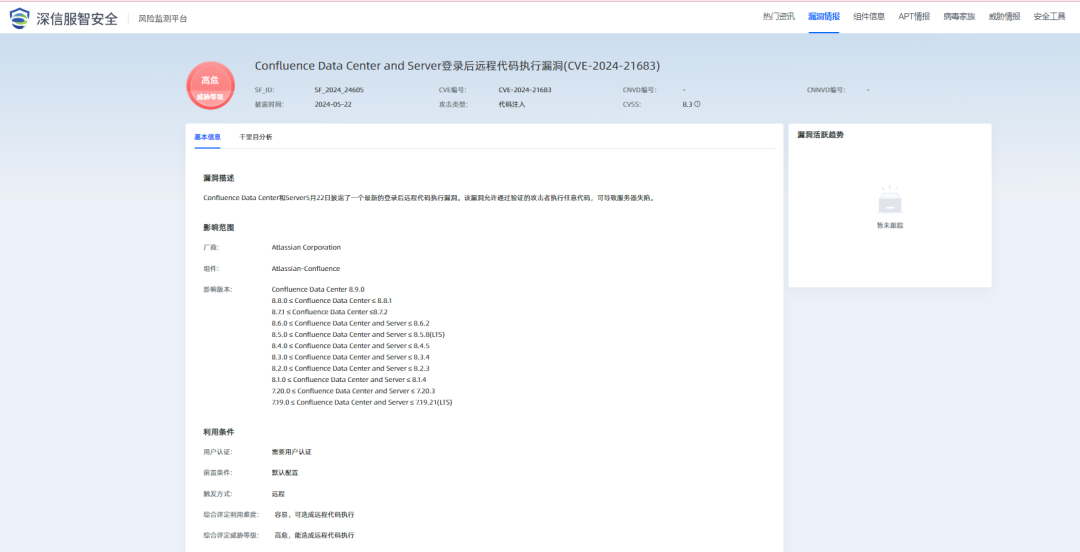The image size is (1080, 552).
Task: Click the red 高危 threat level badge
Action: (x=210, y=86)
